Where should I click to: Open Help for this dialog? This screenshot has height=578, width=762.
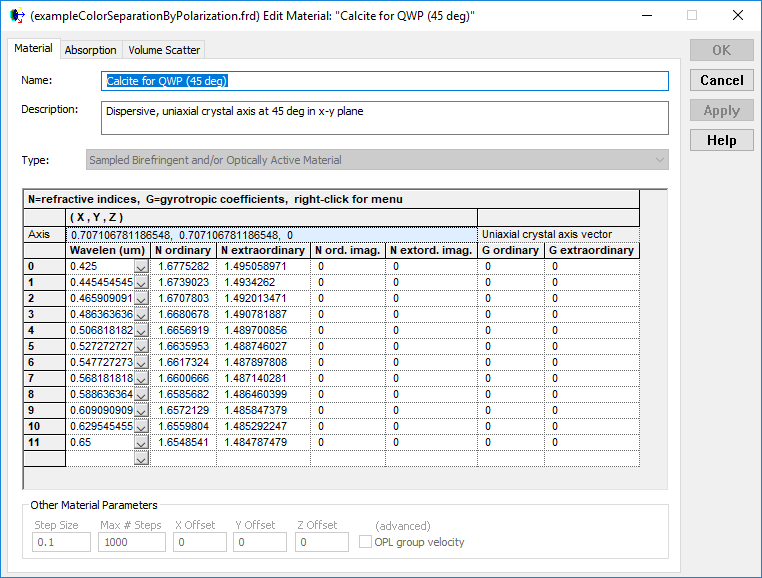click(x=721, y=140)
